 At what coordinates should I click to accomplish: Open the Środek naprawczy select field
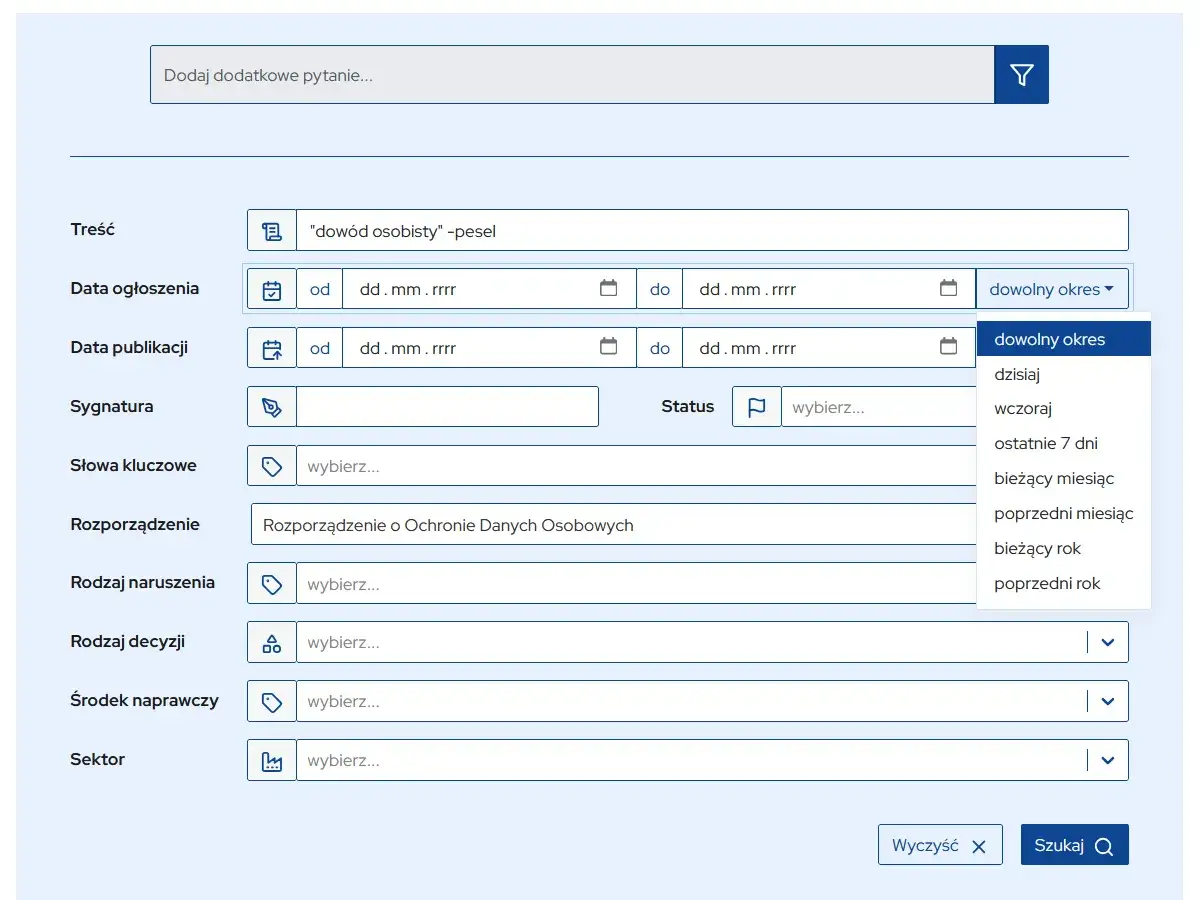[712, 701]
